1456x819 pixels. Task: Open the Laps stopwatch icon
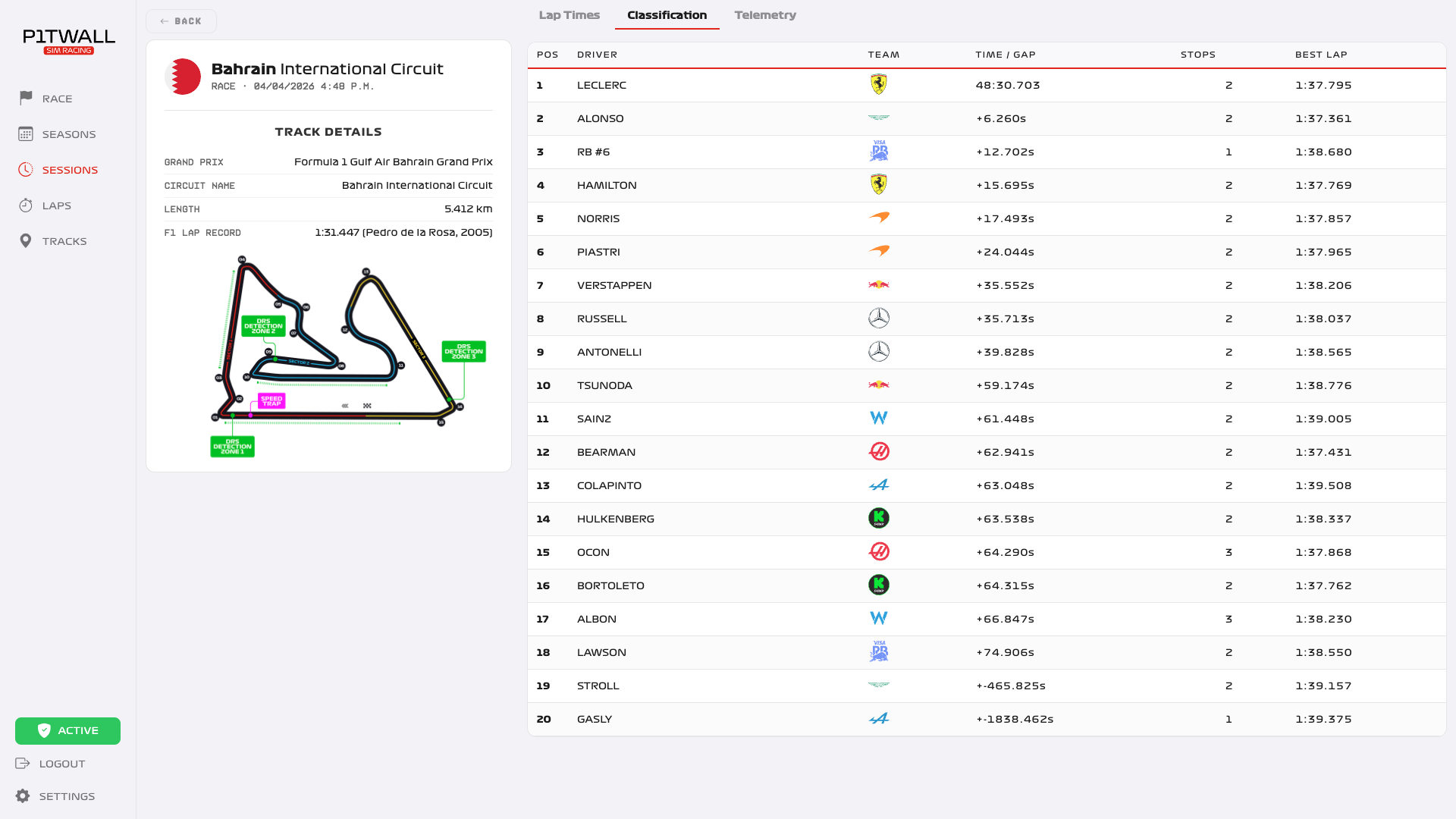pyautogui.click(x=26, y=206)
